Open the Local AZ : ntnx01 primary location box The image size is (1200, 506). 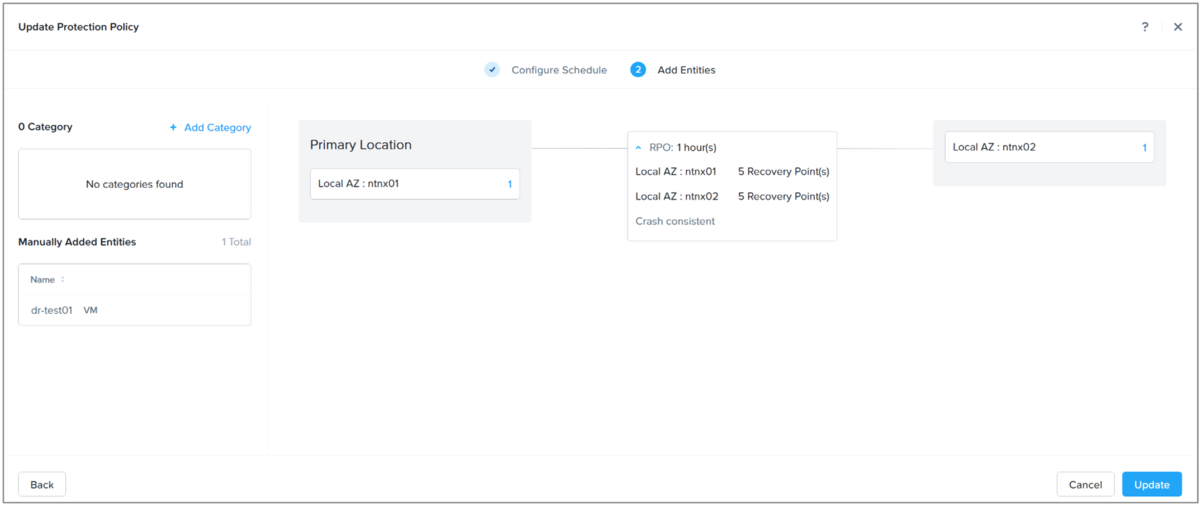pyautogui.click(x=415, y=184)
